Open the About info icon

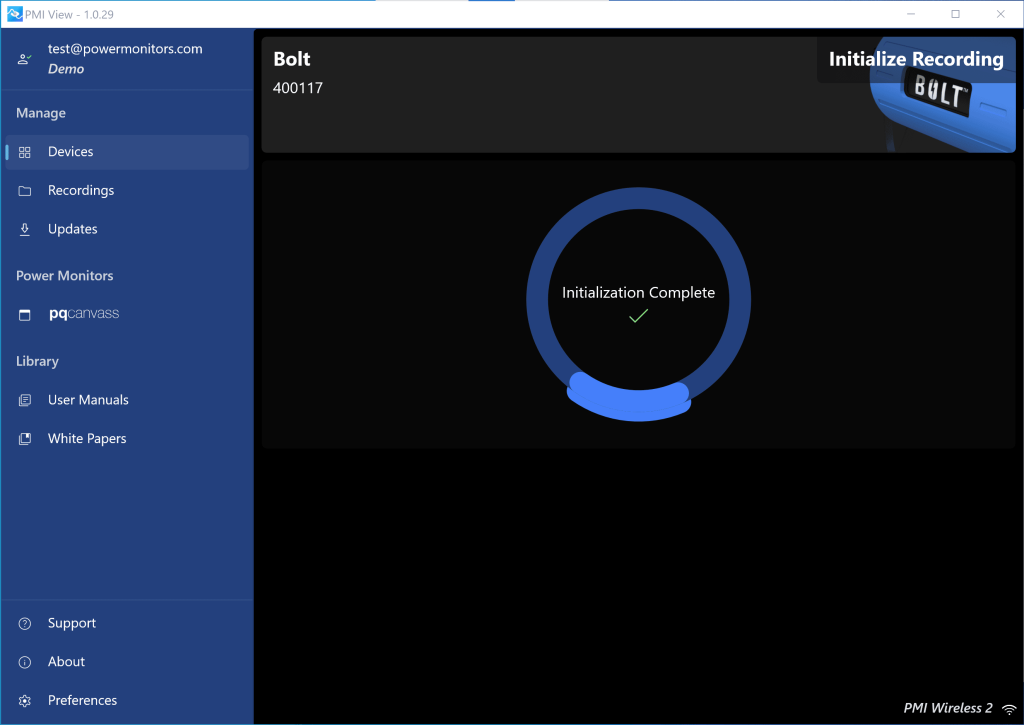tap(24, 661)
